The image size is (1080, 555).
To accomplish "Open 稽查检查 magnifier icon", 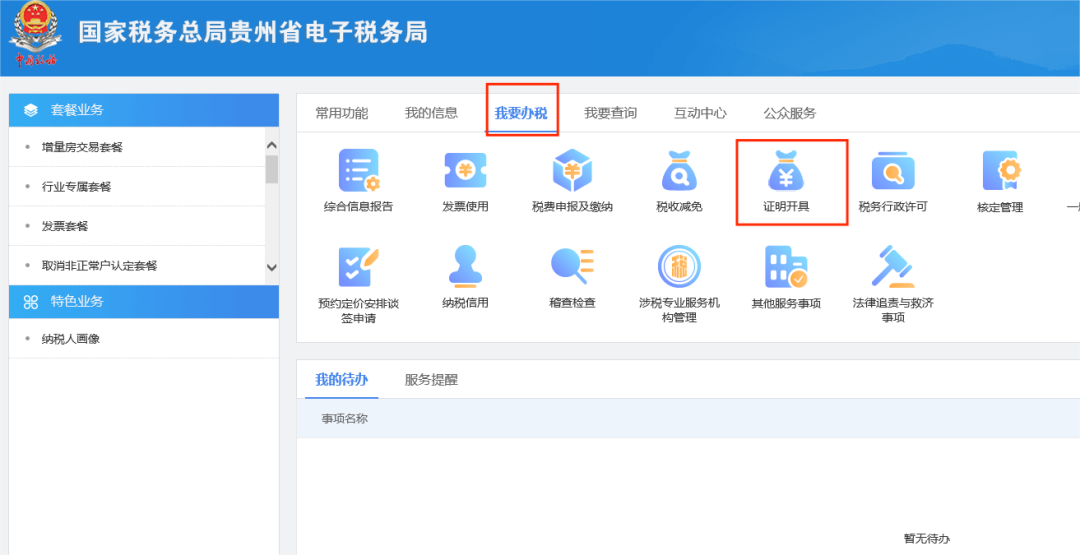I will tap(572, 266).
